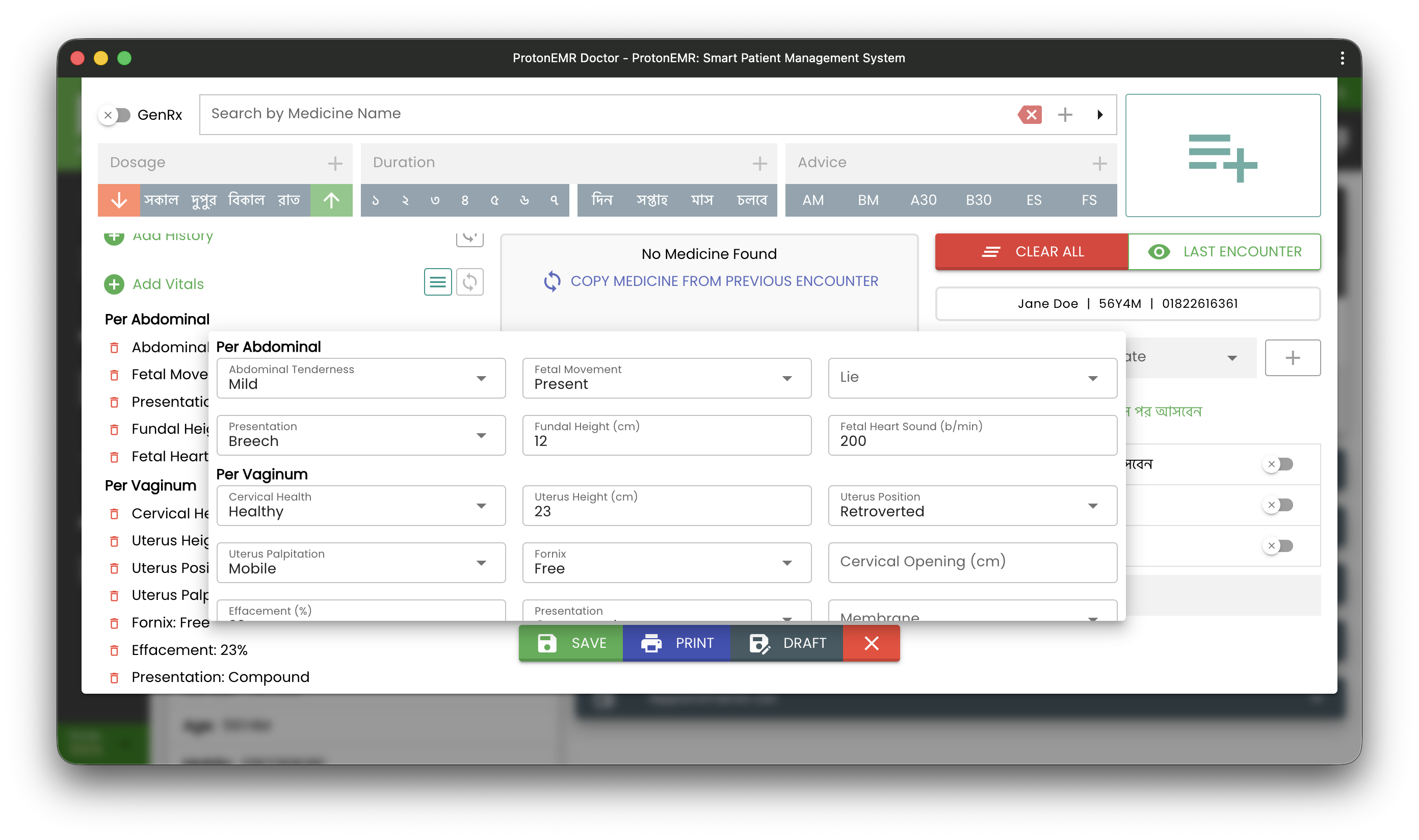Select 'AM' in the Advice chips row
This screenshot has width=1419, height=840.
coord(813,200)
